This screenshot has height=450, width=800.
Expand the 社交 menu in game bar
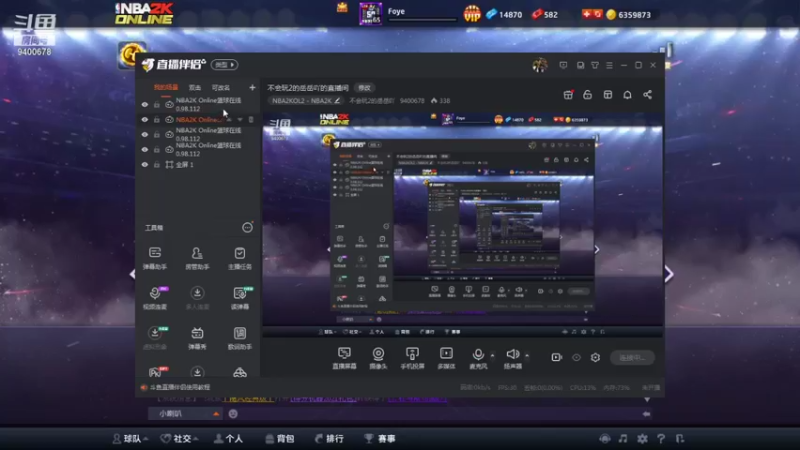180,438
